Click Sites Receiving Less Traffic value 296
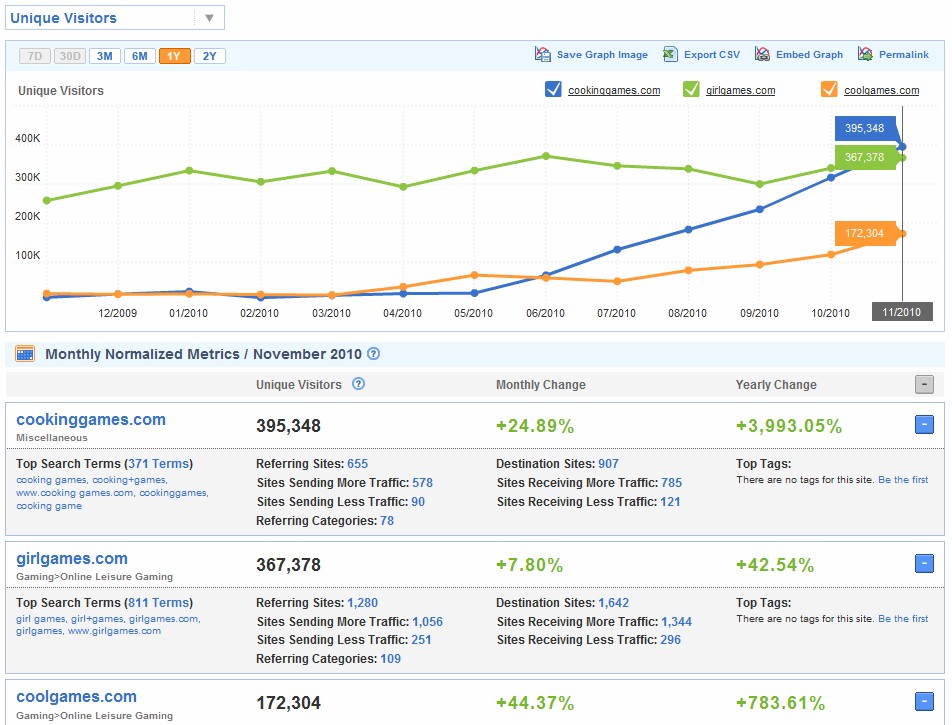Screen dimensions: 952x725 tap(670, 640)
